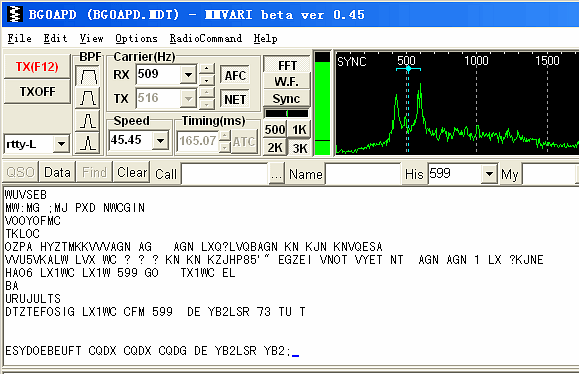The width and height of the screenshot is (579, 374).
Task: Increase Timing value with up stepper
Action: click(225, 136)
